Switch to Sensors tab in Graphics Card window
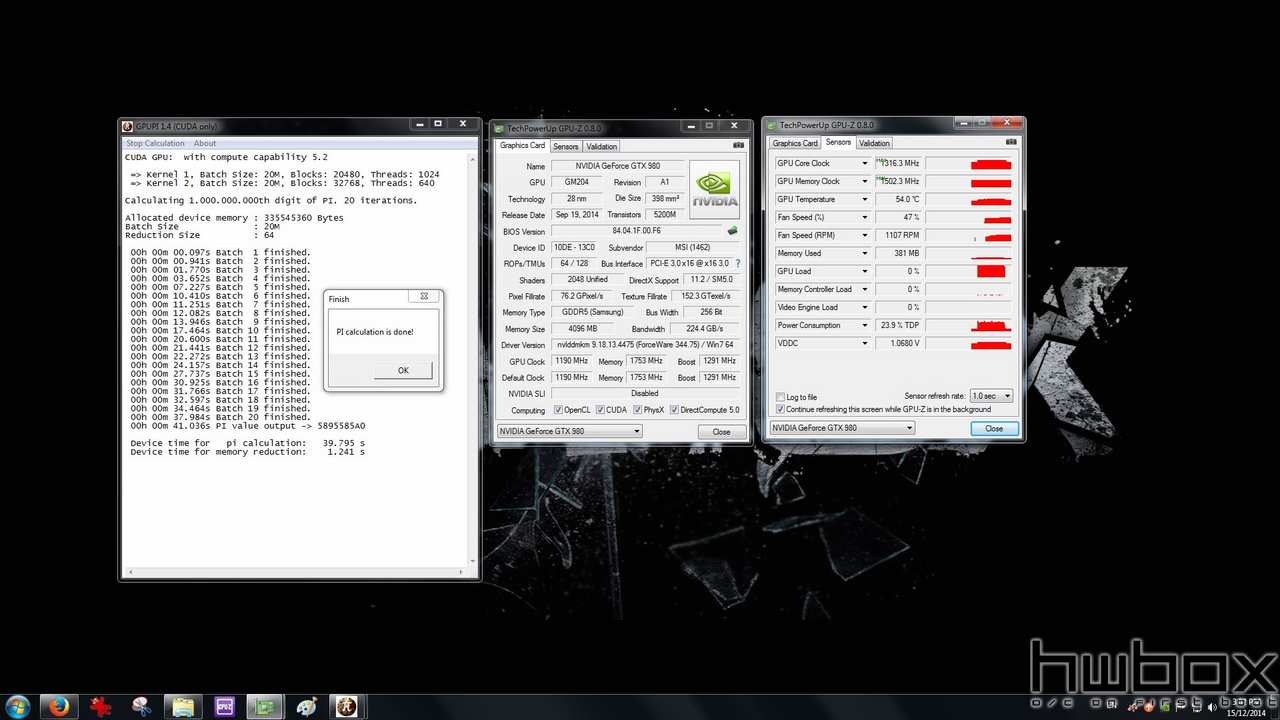The height and width of the screenshot is (720, 1280). coord(566,146)
